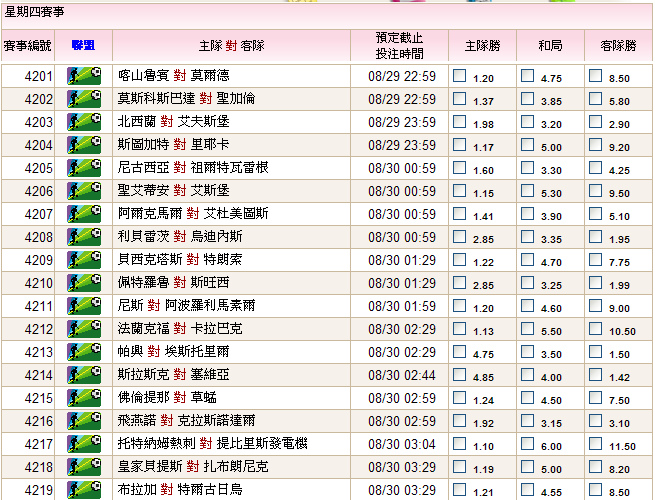Check draw 3.50 for match 4213

(528, 351)
